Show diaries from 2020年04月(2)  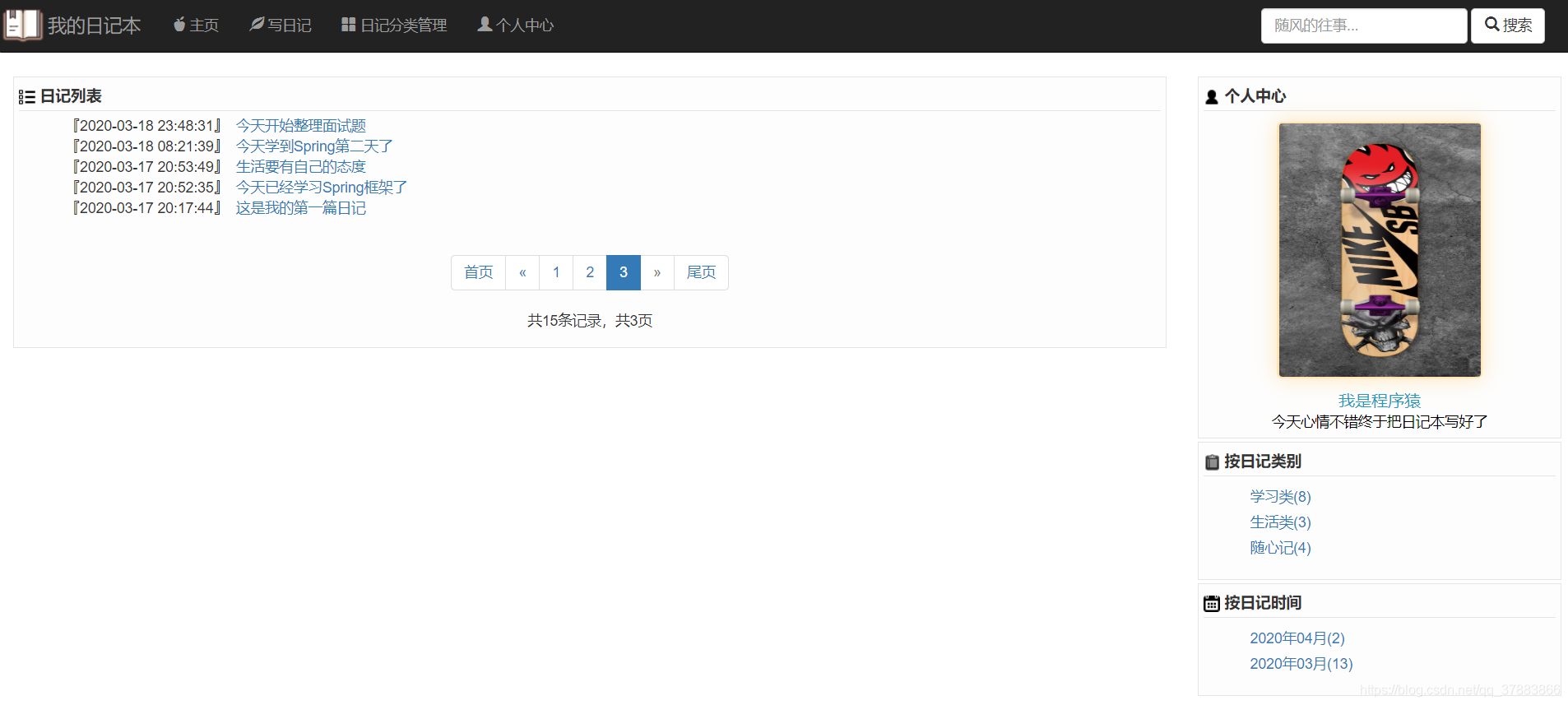(1297, 638)
